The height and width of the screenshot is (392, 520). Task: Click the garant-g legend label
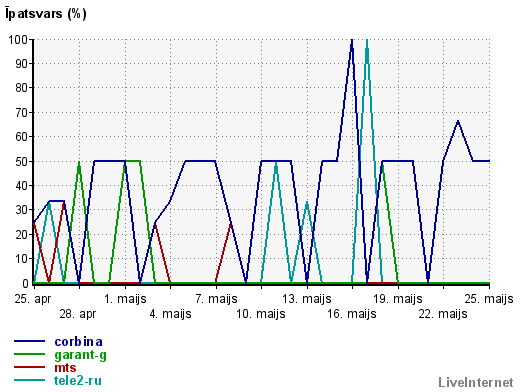coord(80,355)
